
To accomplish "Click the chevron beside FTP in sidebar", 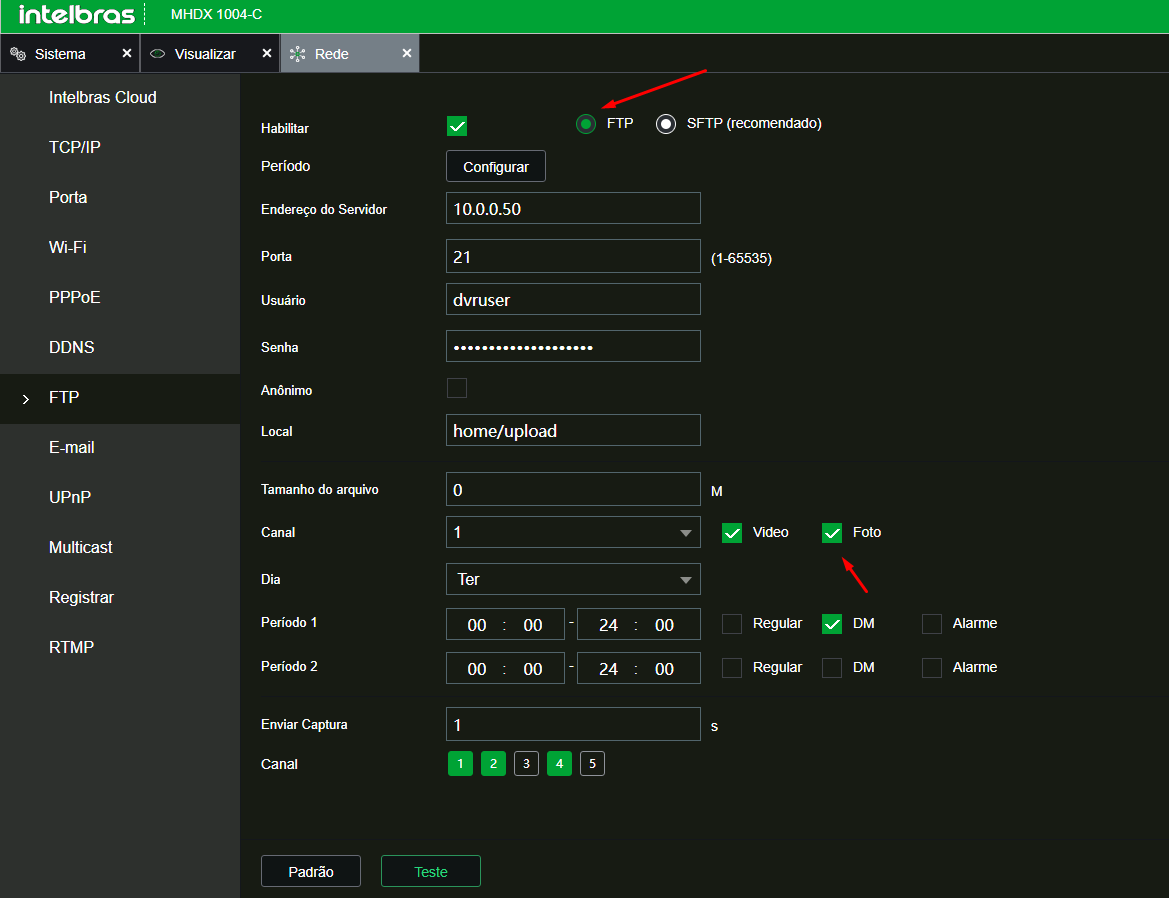I will point(26,399).
